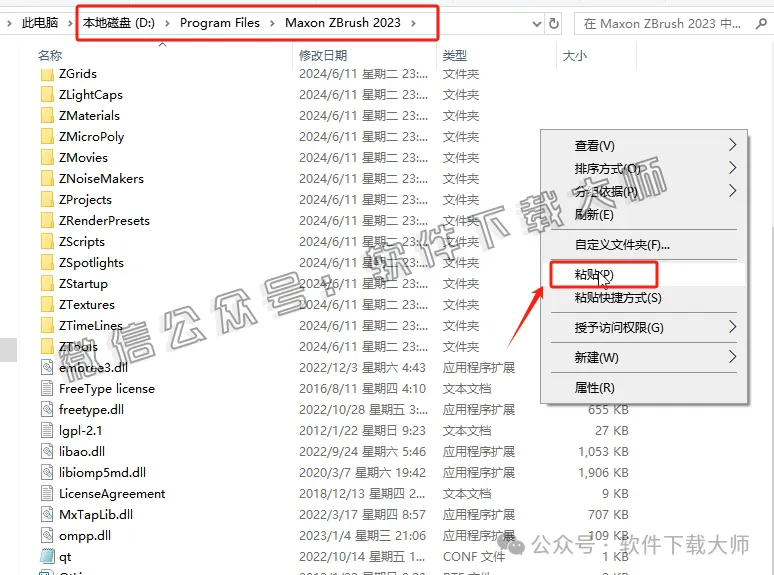Expand the 新建(W) submenu arrow
This screenshot has width=774, height=575.
tap(733, 357)
